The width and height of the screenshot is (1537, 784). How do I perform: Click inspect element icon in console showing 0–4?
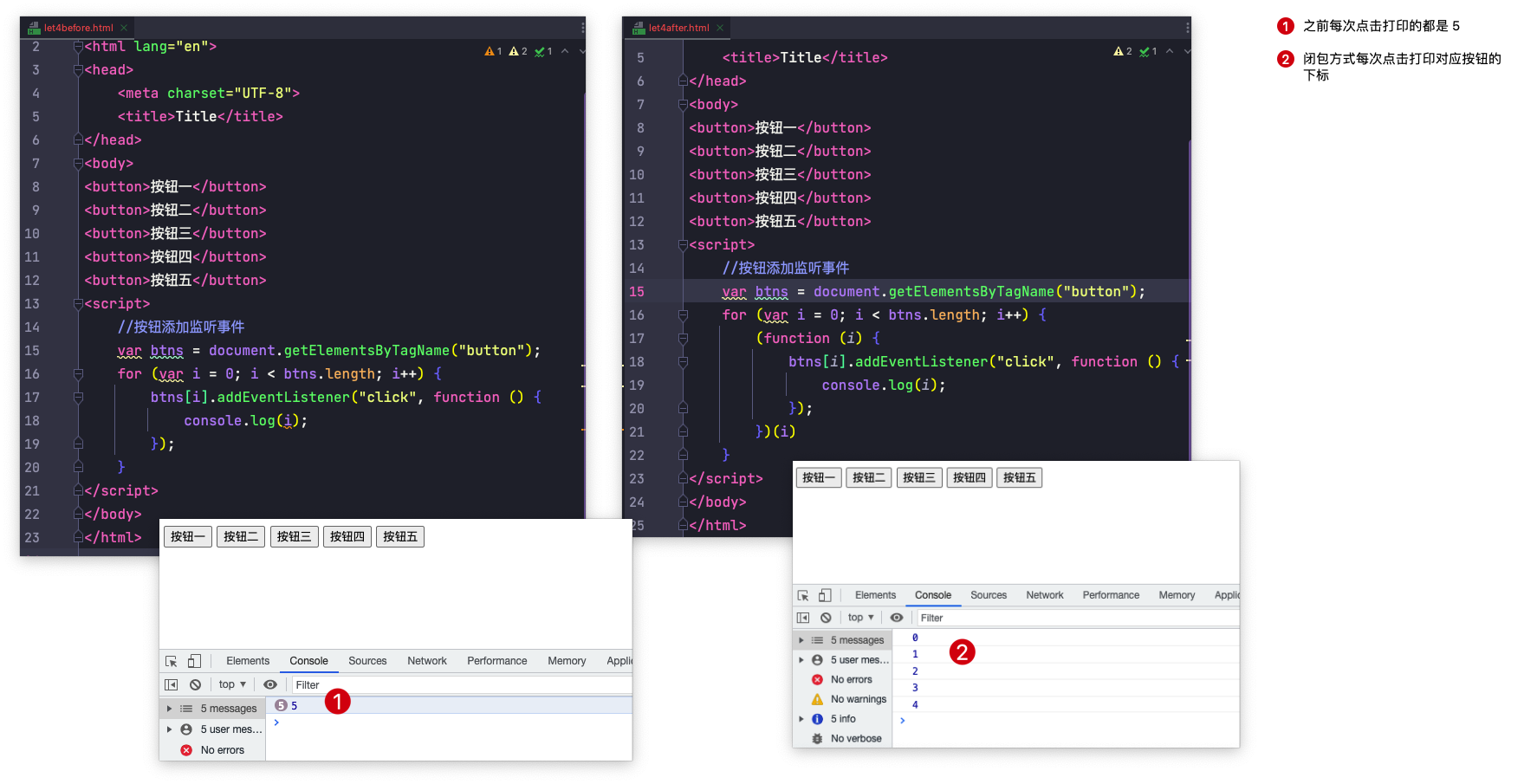[x=803, y=595]
